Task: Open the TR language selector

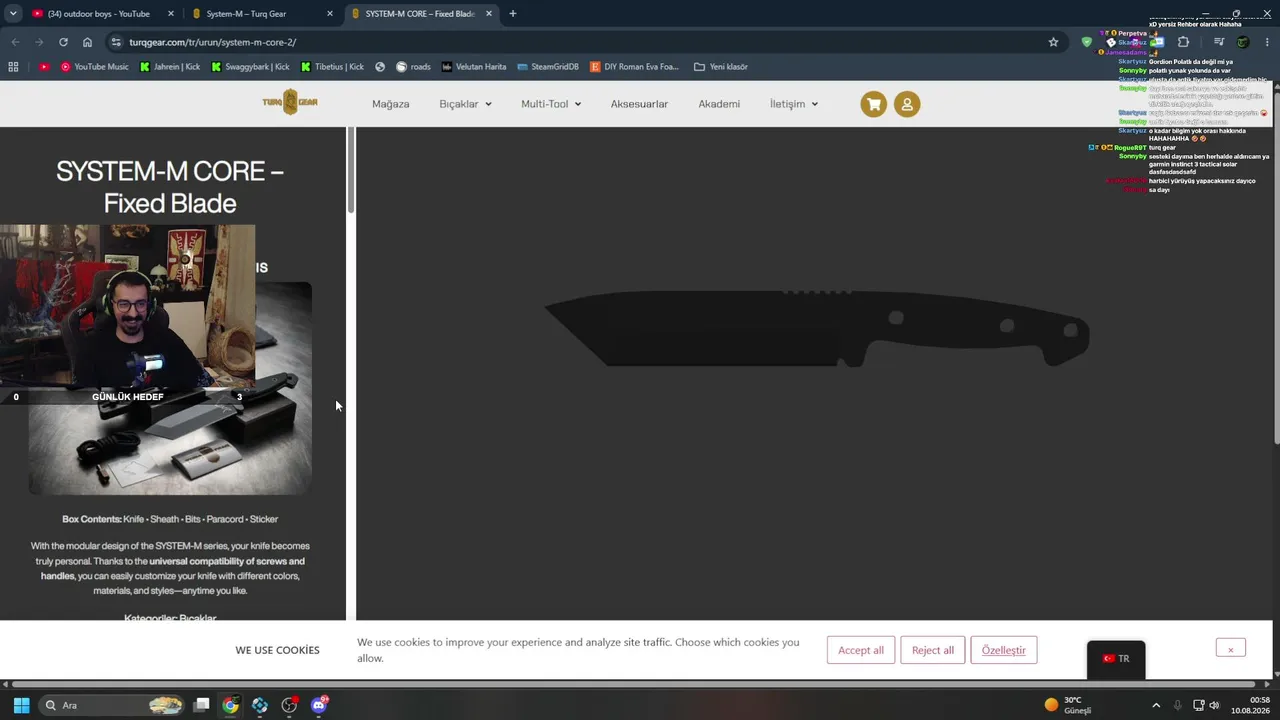Action: [x=1116, y=658]
